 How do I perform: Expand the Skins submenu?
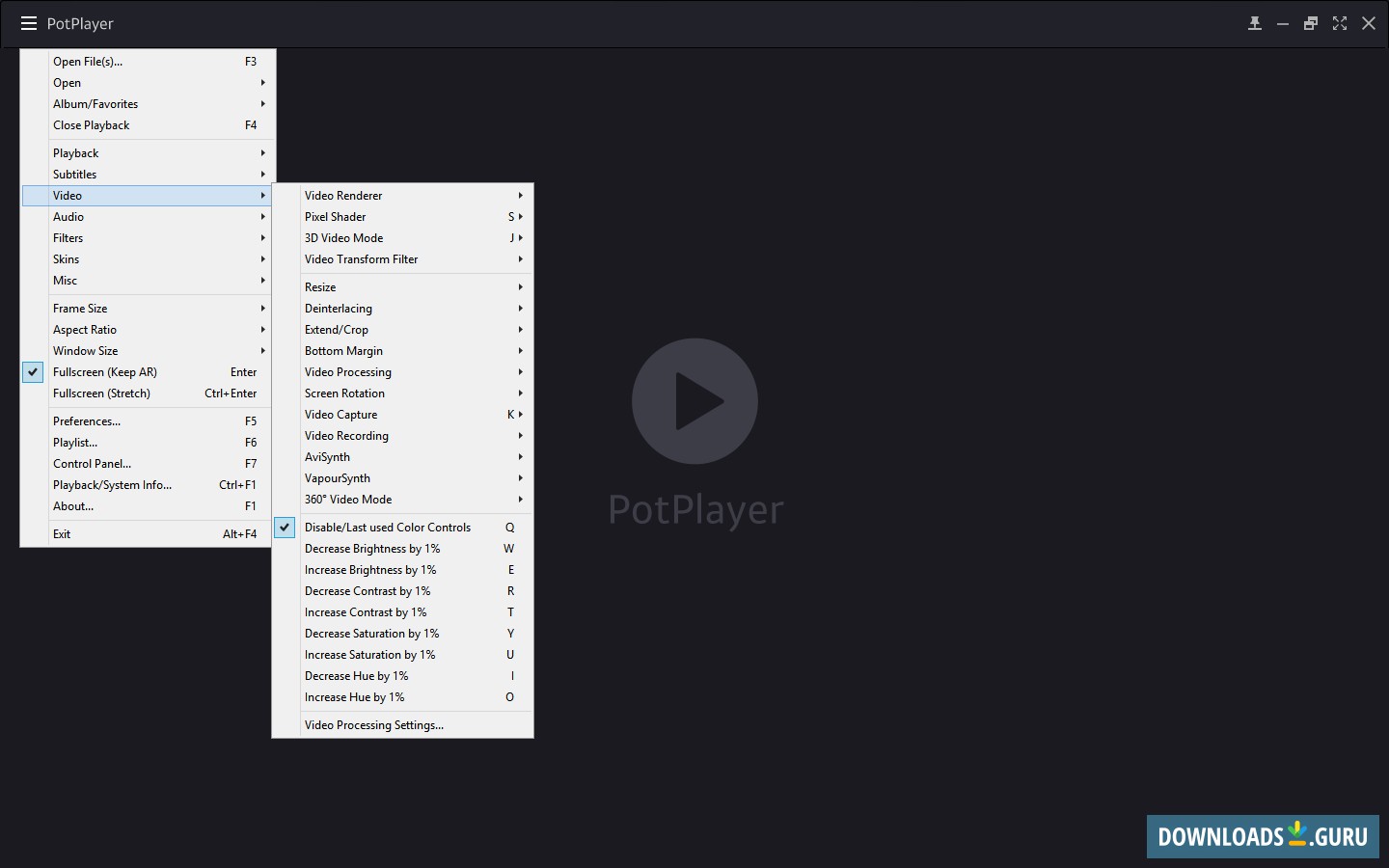click(x=148, y=259)
